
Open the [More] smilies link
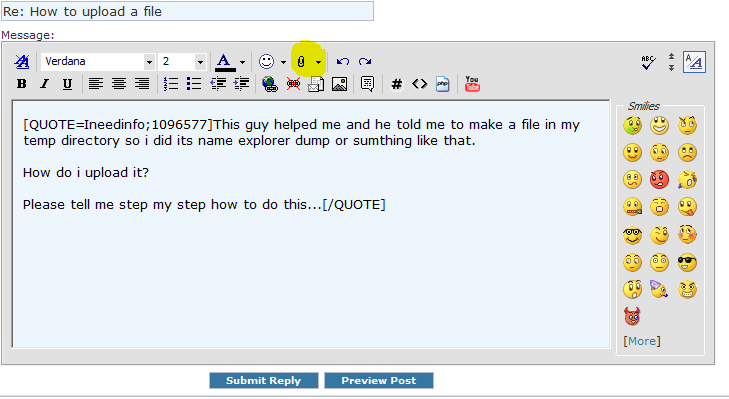click(642, 341)
